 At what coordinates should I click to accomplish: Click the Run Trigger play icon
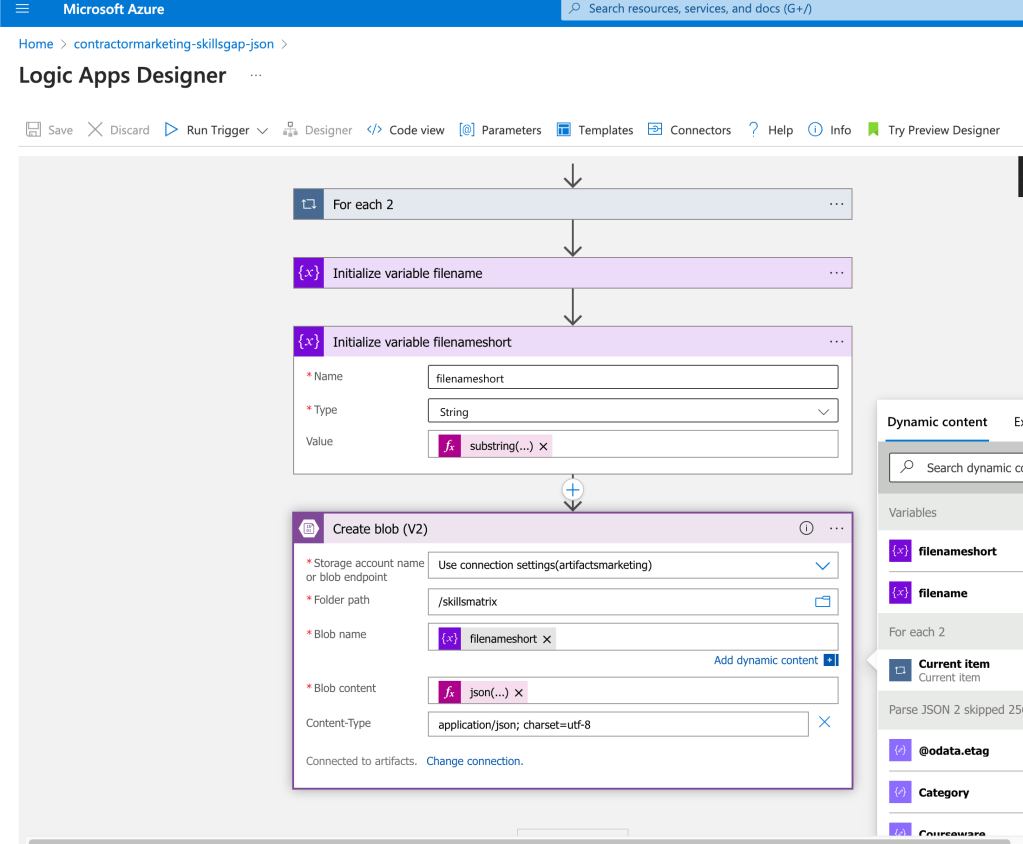[x=171, y=129]
